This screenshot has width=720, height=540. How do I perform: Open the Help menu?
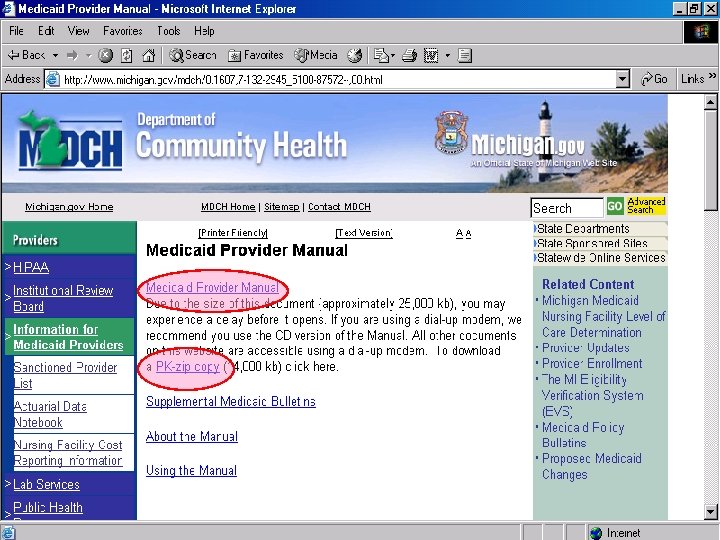204,31
